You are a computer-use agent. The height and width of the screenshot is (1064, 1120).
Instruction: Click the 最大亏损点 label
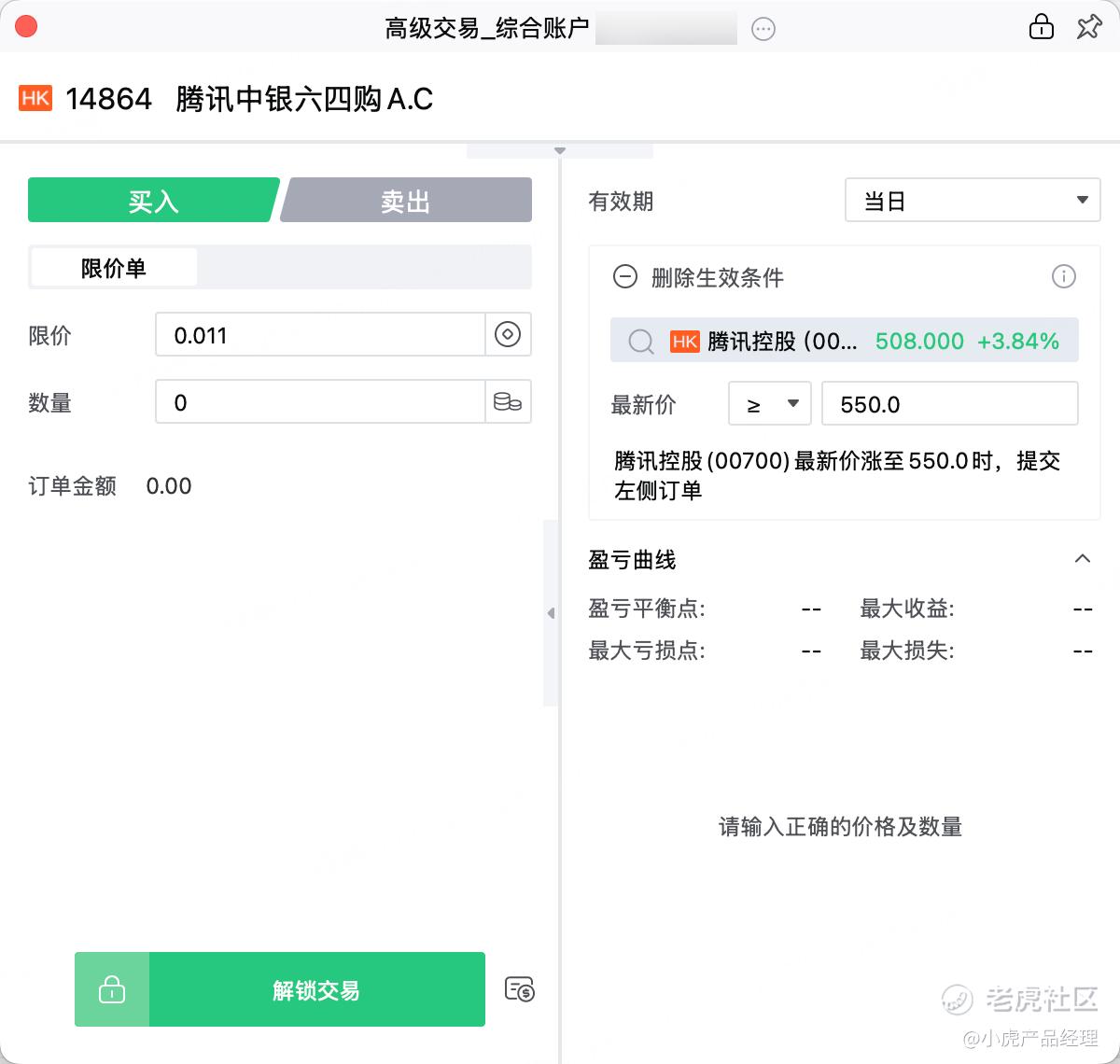point(647,651)
